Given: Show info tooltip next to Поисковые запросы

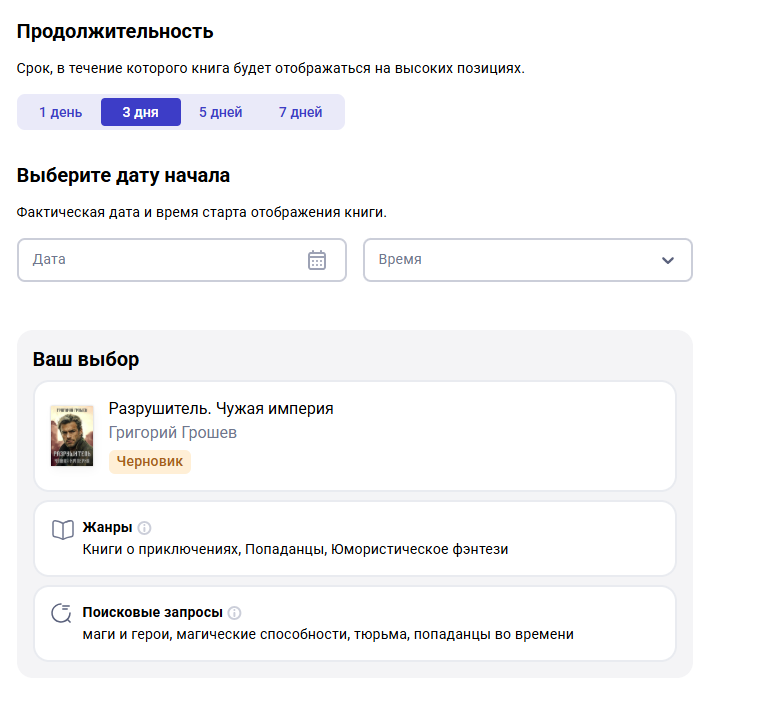Looking at the screenshot, I should (234, 613).
